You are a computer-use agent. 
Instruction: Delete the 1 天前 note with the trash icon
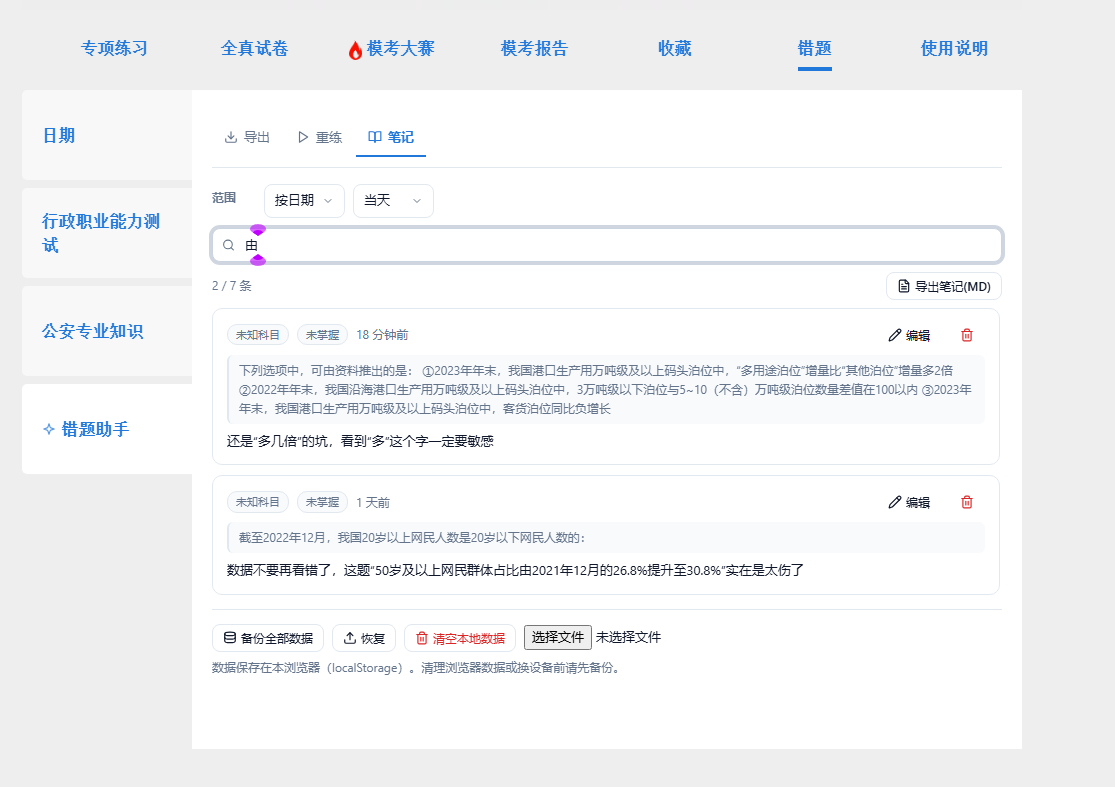[x=966, y=502]
